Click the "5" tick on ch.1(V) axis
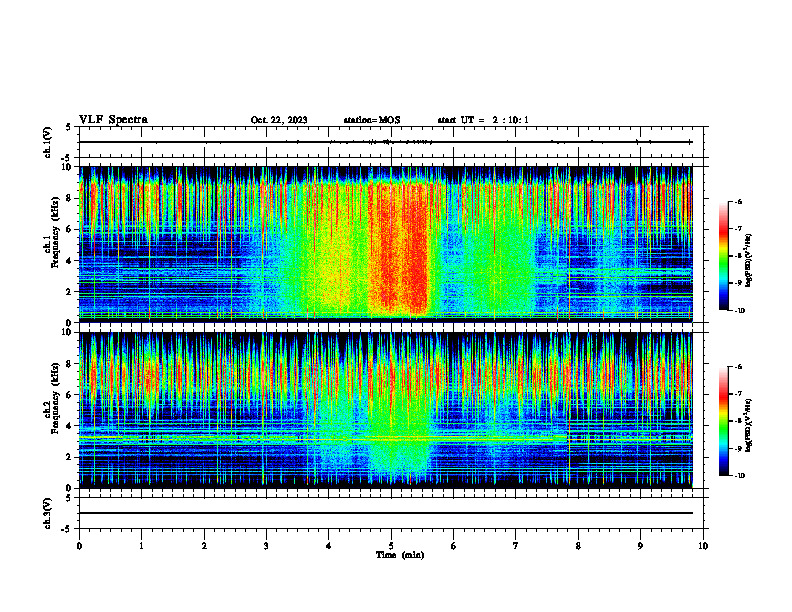 coord(69,128)
